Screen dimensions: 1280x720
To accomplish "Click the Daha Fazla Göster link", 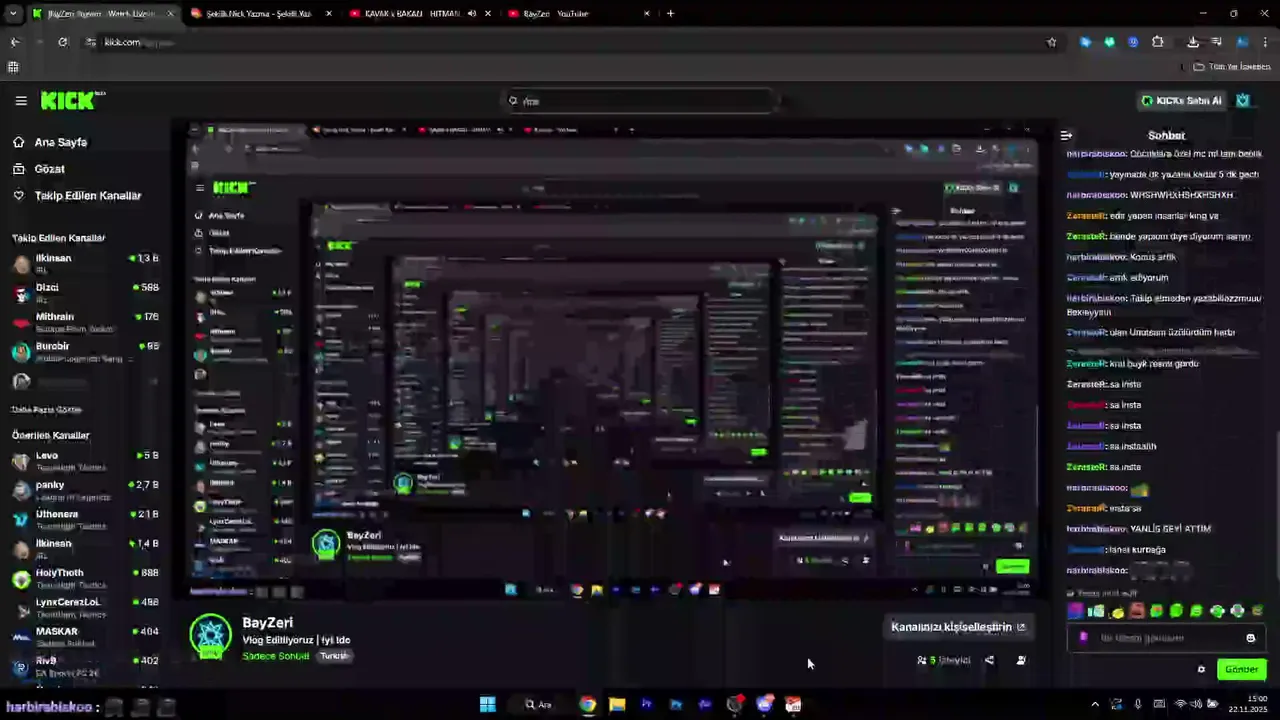I will click(47, 410).
